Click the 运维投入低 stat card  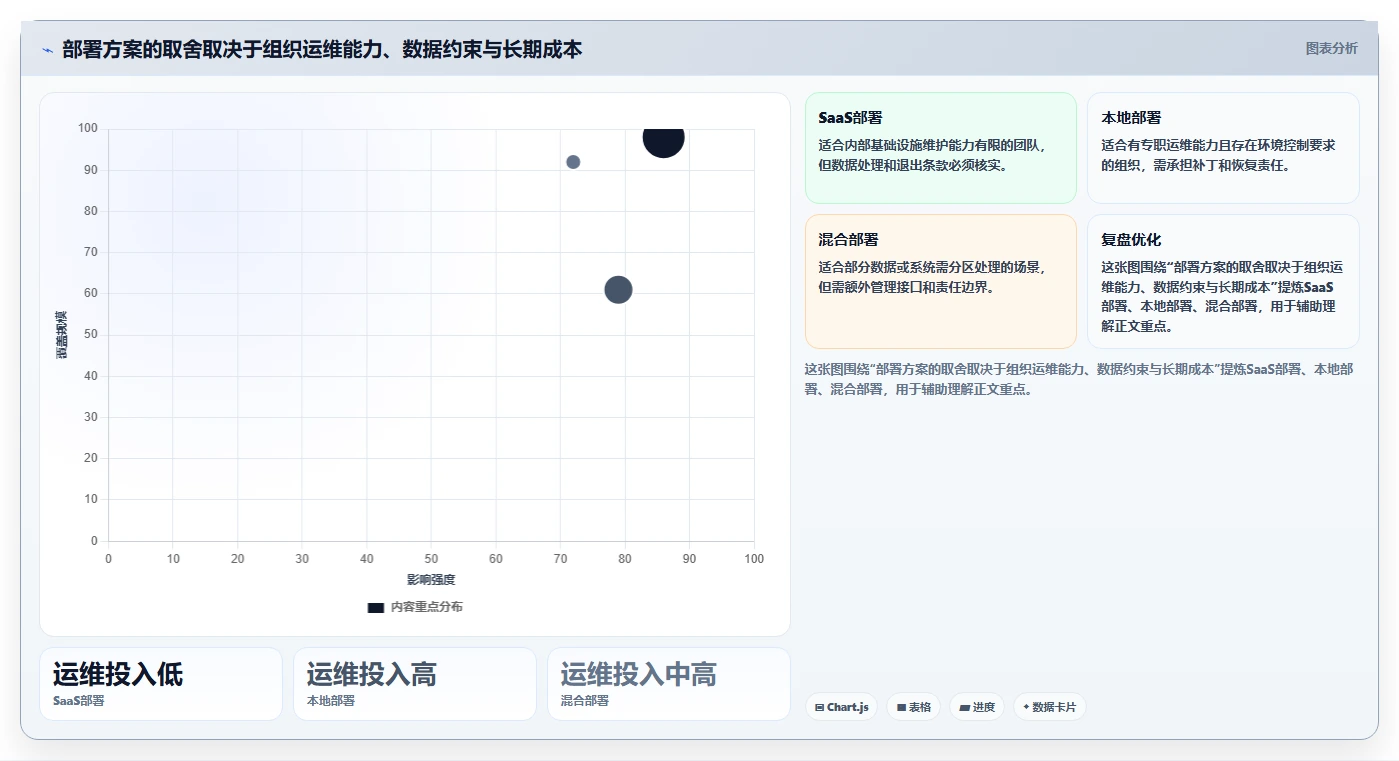(161, 684)
